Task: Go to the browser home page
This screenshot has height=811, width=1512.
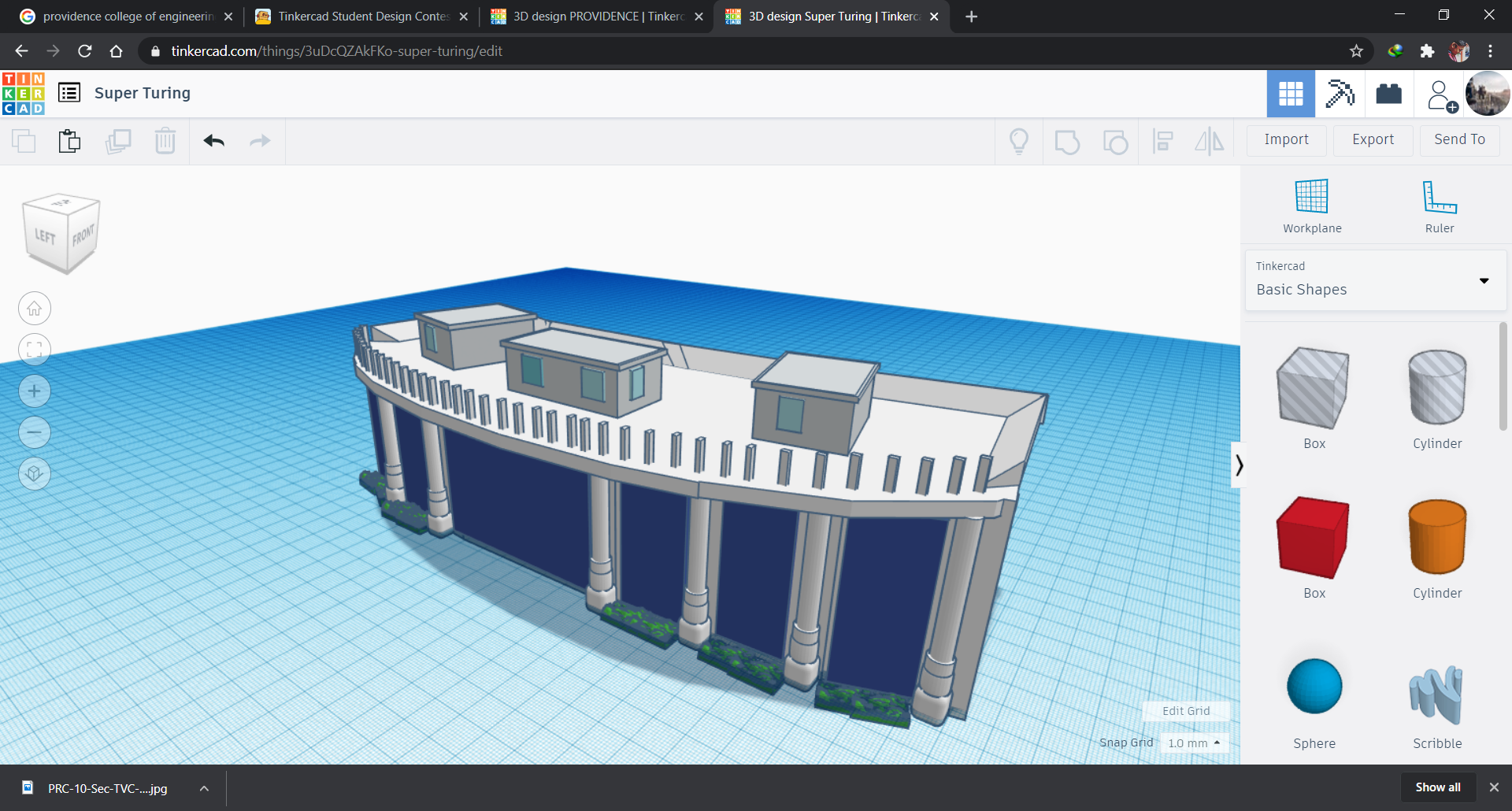Action: (x=117, y=51)
